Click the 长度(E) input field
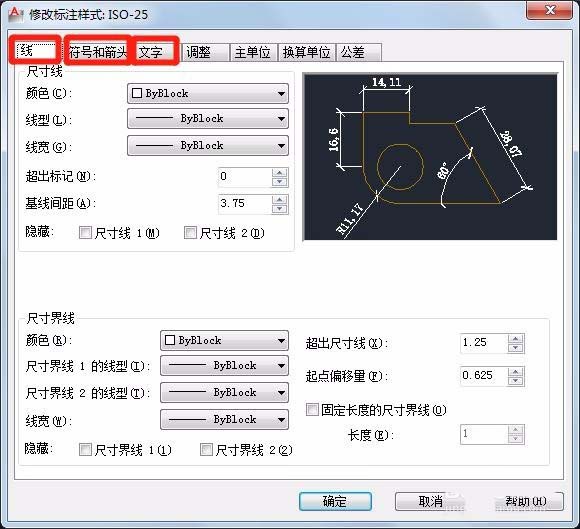This screenshot has width=580, height=529. [484, 434]
